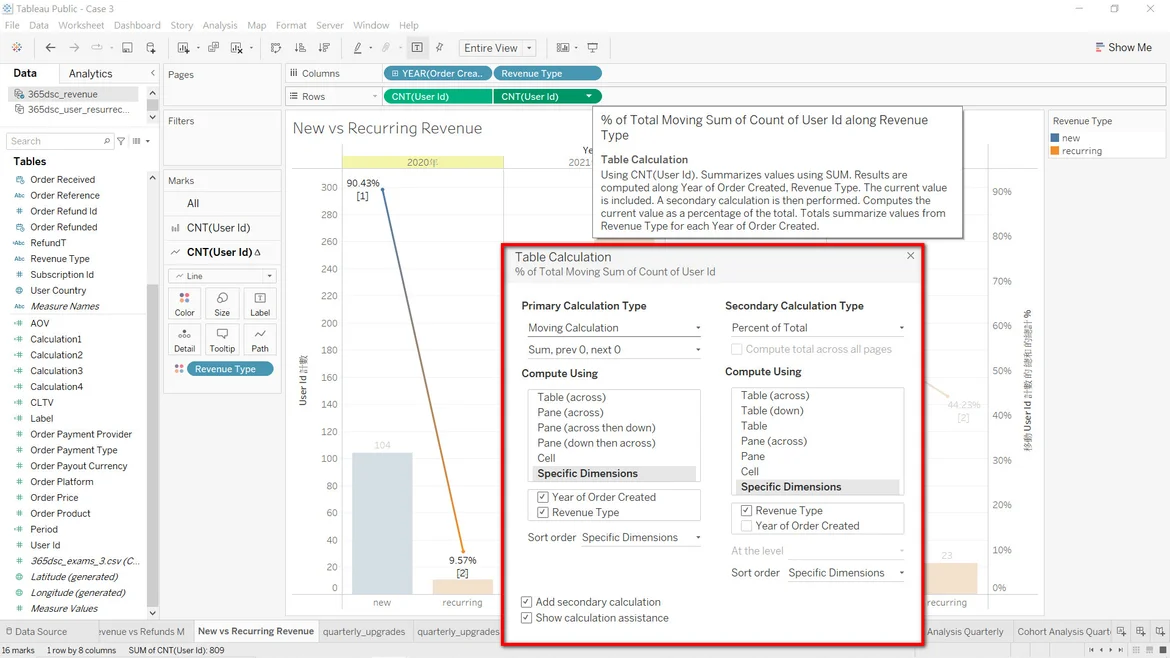Screen dimensions: 1170x658
Task: Click the Swap Rows and Columns icon
Action: [x=276, y=48]
